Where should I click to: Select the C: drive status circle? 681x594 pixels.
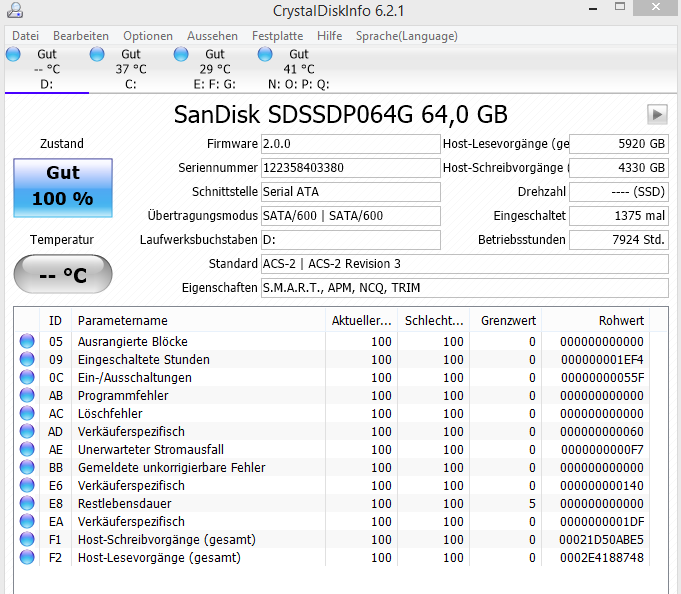point(97,54)
